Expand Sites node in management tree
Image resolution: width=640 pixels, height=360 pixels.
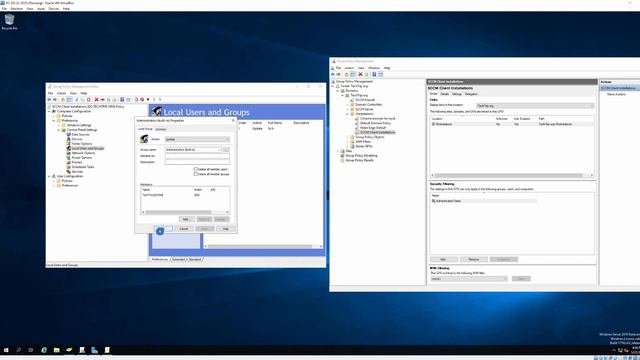tap(338, 151)
